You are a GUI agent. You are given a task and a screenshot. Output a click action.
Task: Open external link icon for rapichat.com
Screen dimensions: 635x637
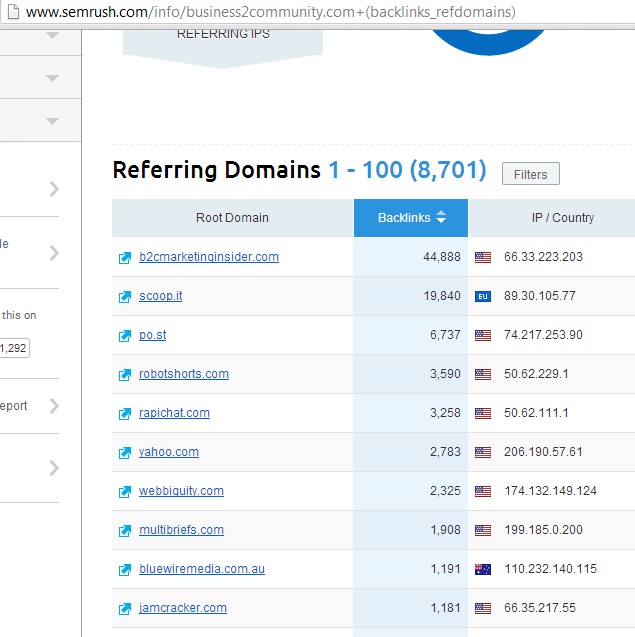click(x=125, y=414)
